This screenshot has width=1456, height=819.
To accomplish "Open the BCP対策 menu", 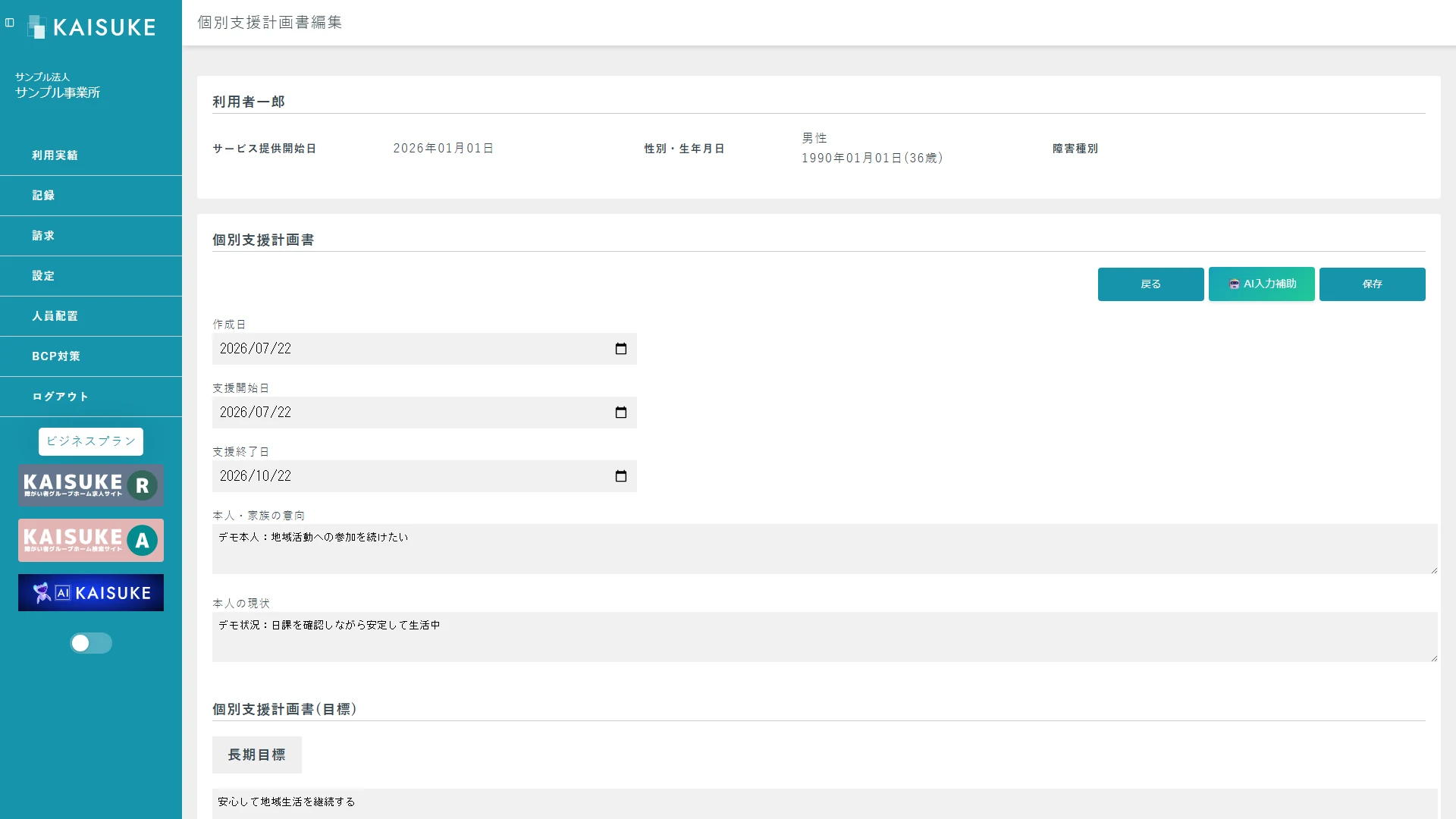I will pos(91,356).
